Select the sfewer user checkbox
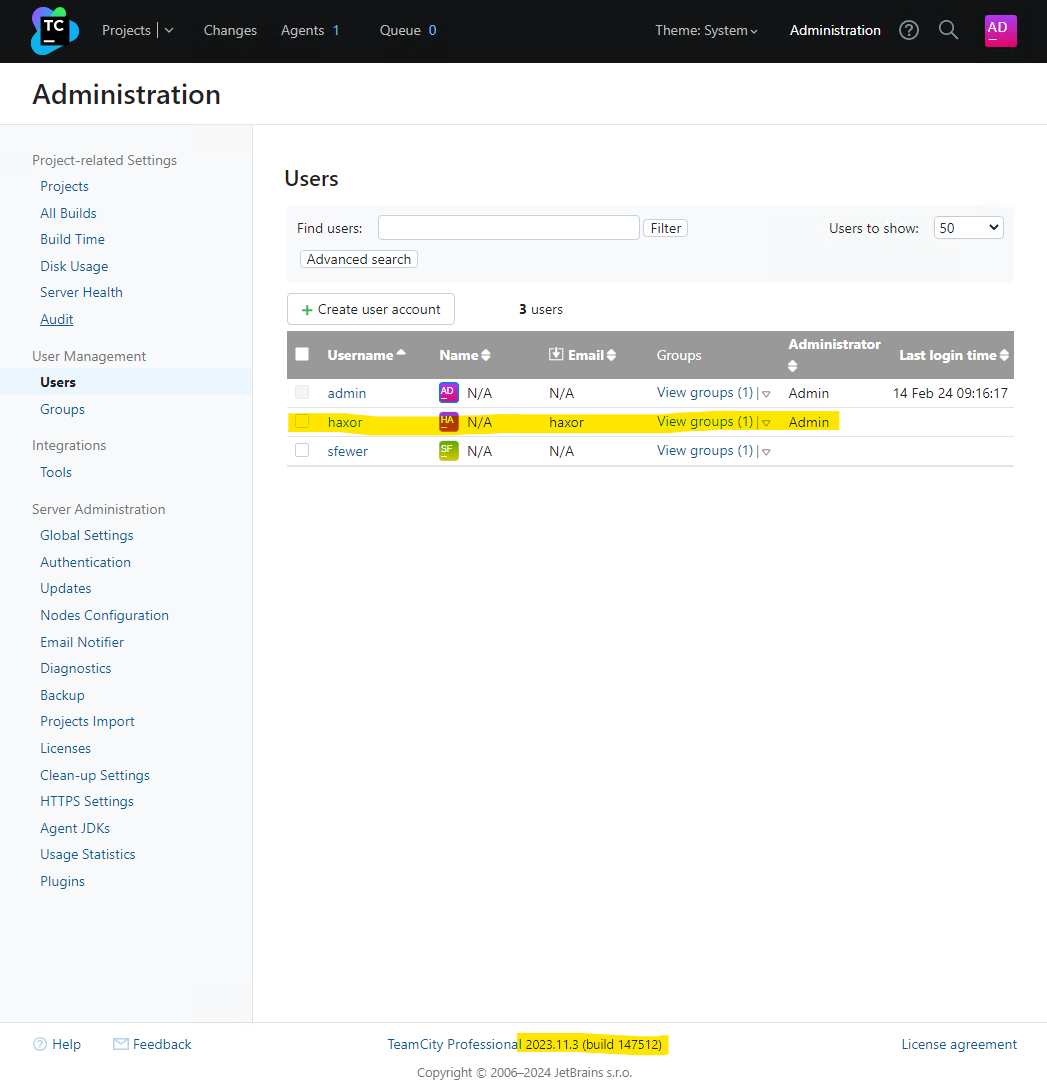Image resolution: width=1047 pixels, height=1086 pixels. (x=302, y=450)
